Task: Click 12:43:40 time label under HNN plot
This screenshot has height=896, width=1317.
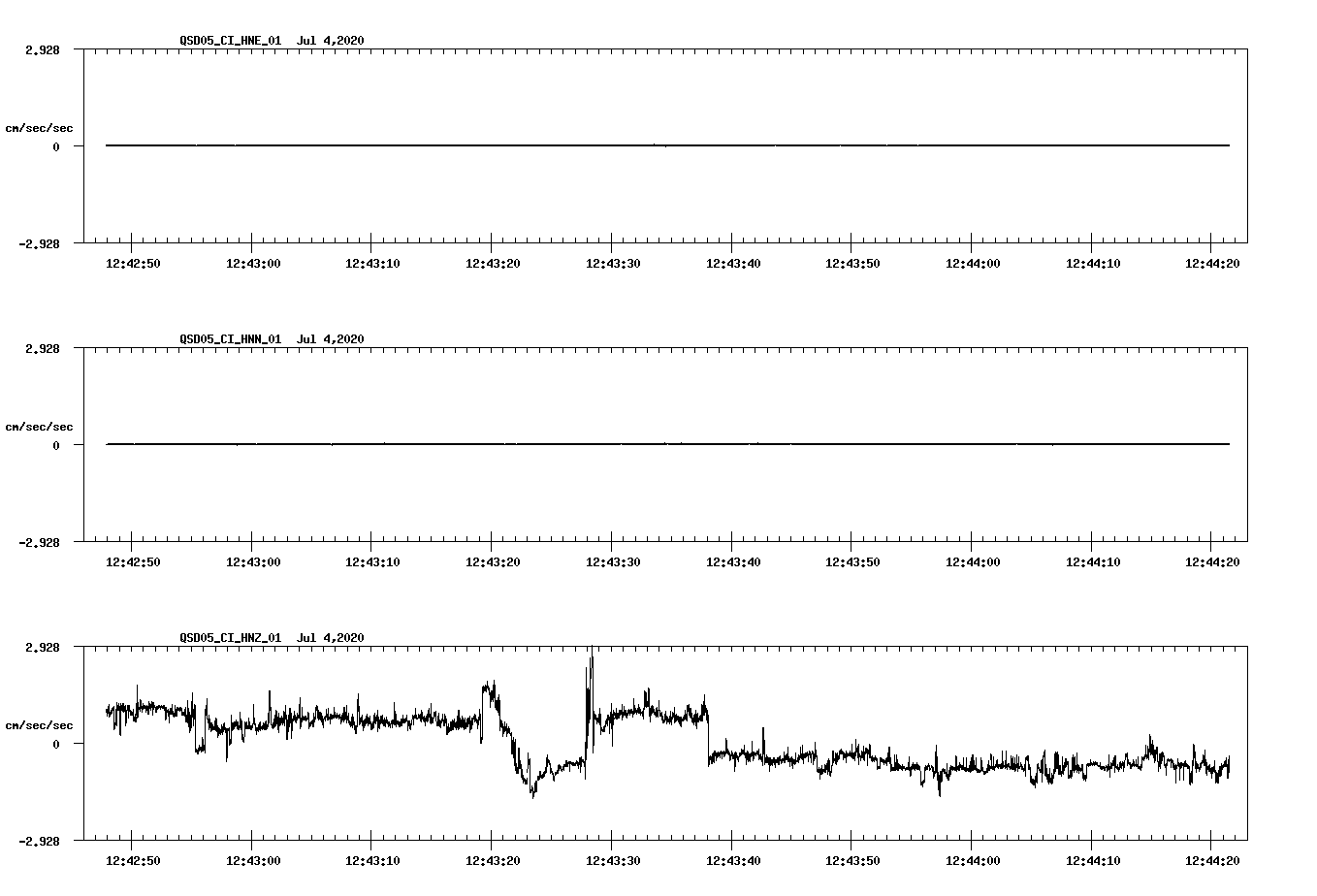Action: (x=733, y=562)
